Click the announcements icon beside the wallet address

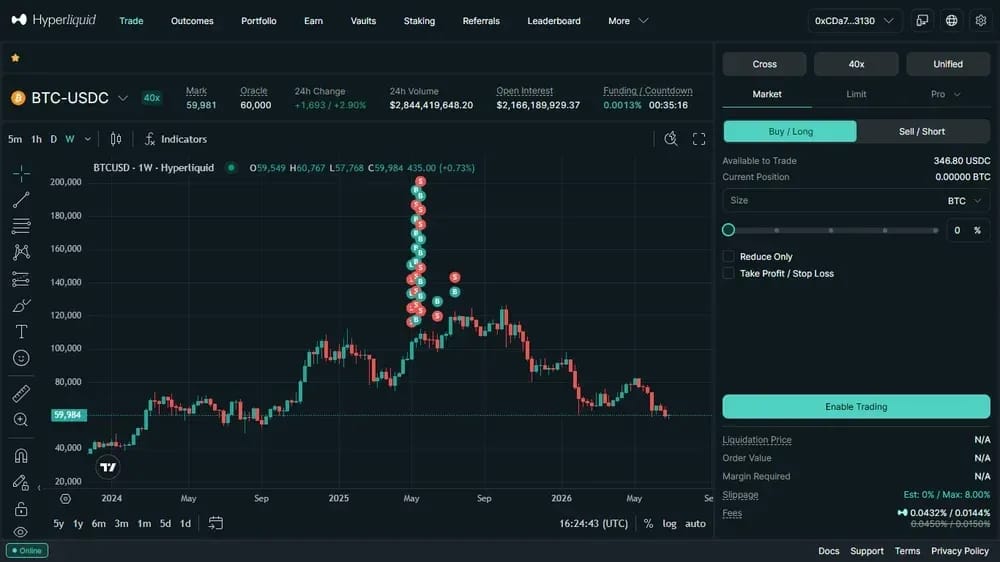922,20
